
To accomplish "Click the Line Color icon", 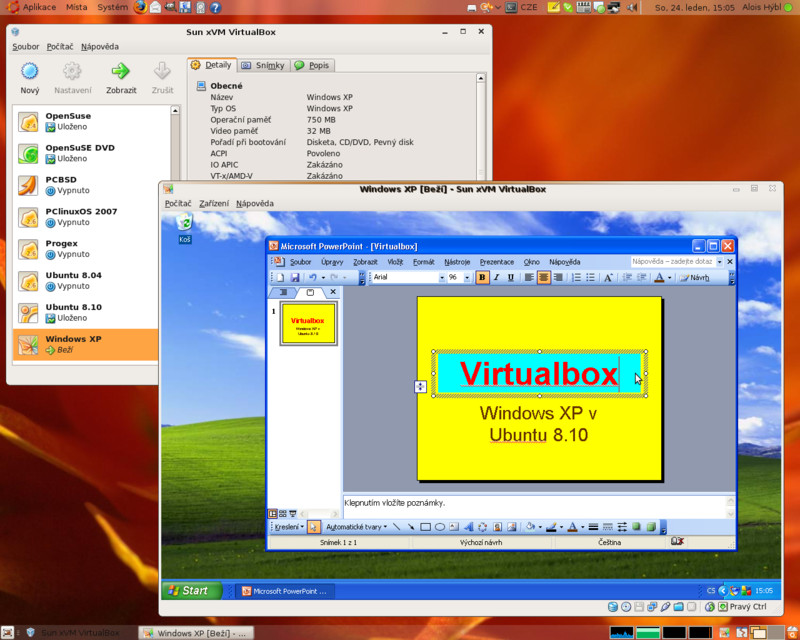I will (x=551, y=527).
